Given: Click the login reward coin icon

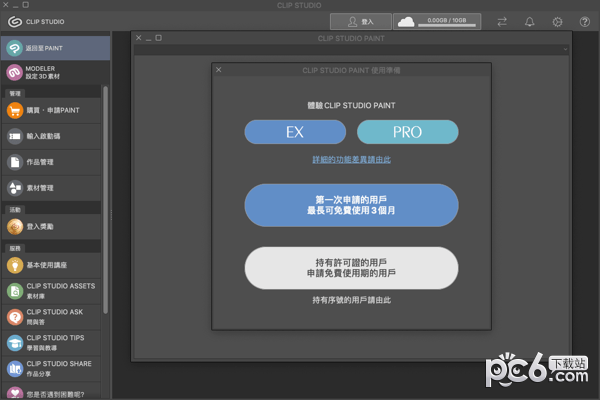Looking at the screenshot, I should (15, 227).
